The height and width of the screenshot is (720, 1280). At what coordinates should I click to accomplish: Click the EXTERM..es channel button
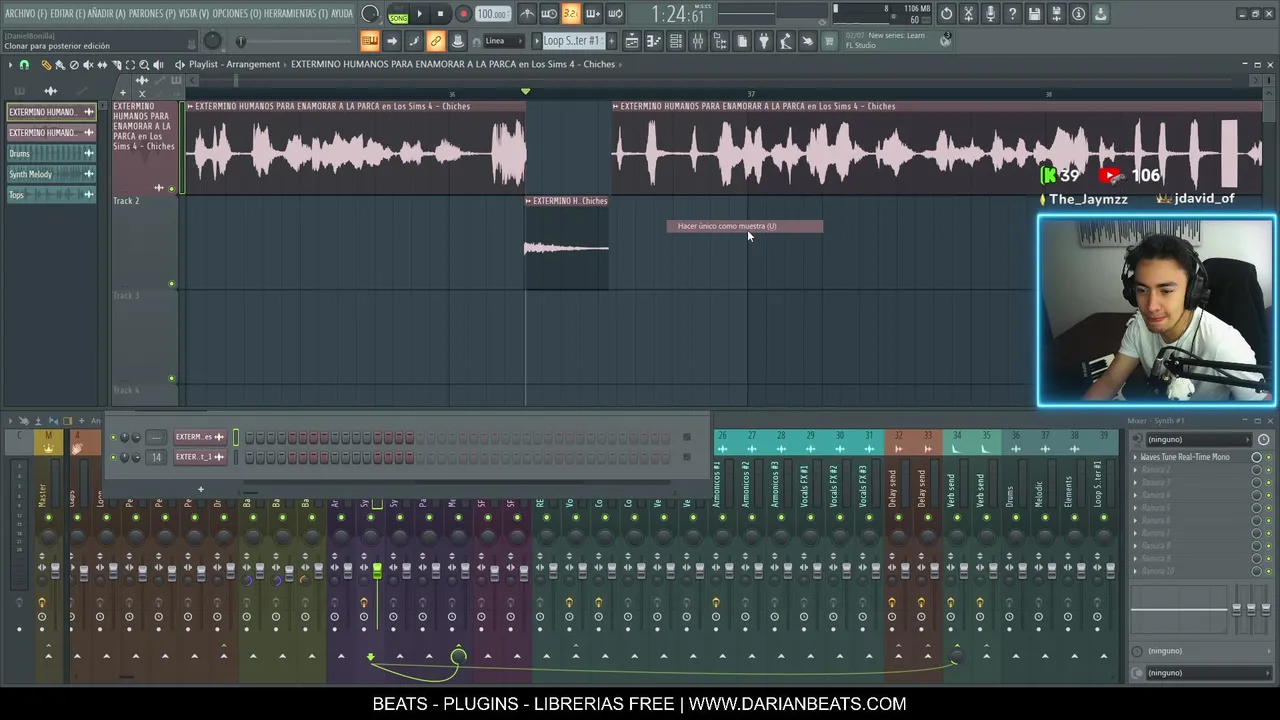200,437
